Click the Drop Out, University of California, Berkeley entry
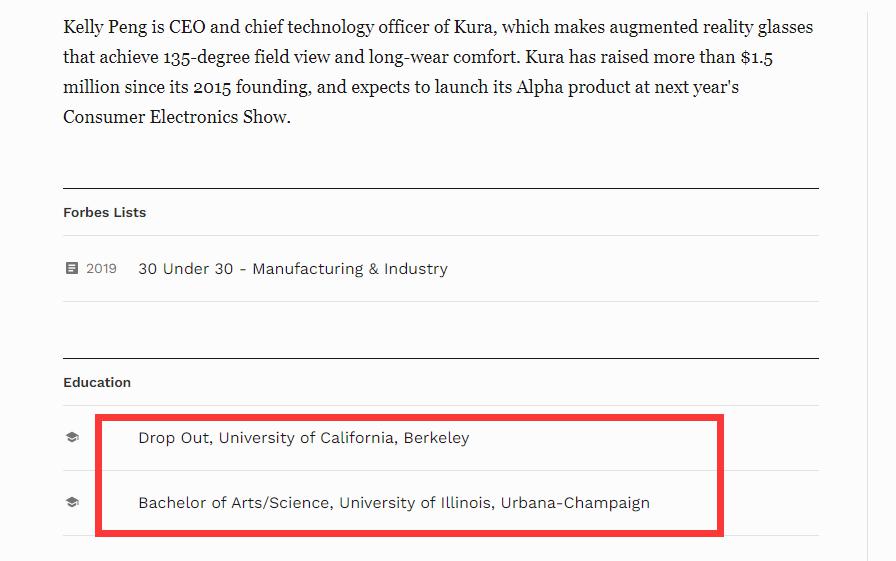Screen dimensions: 896x561 point(303,438)
